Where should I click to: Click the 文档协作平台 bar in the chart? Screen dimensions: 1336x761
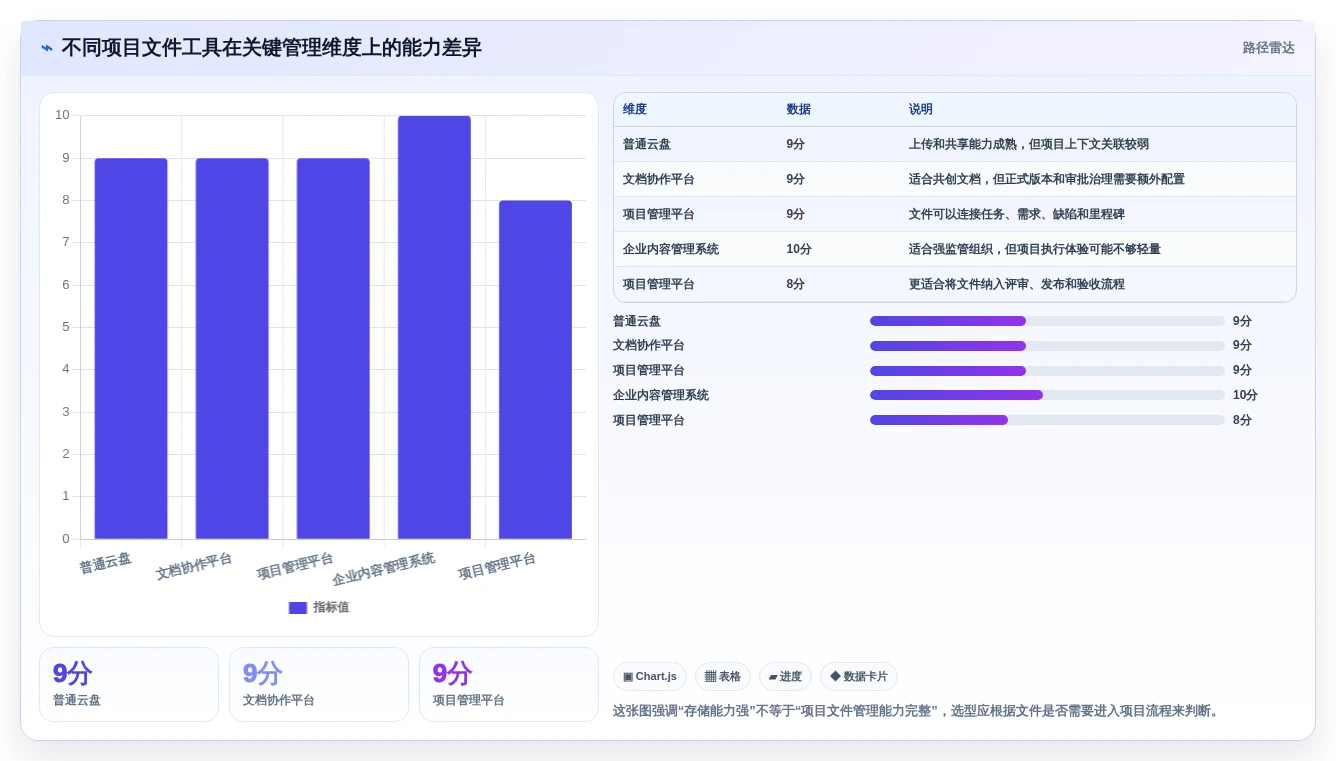(x=232, y=349)
